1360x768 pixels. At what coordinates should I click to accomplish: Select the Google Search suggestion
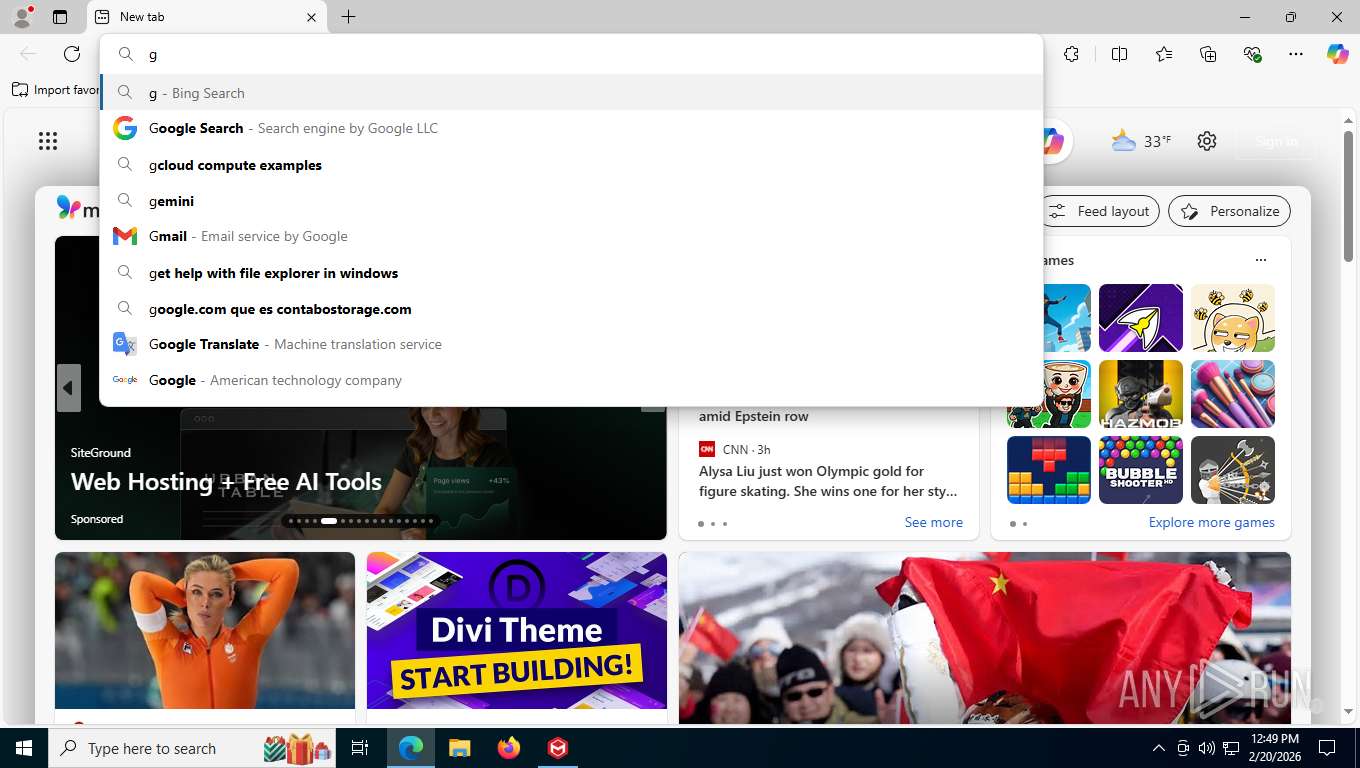click(571, 128)
